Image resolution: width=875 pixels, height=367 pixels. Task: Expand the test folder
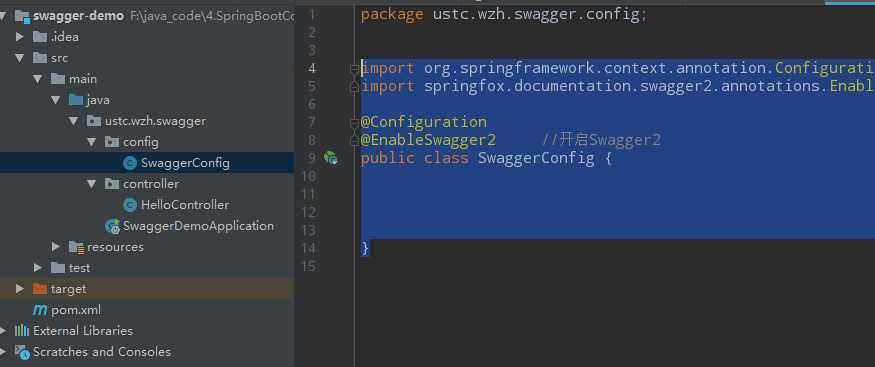[38, 268]
